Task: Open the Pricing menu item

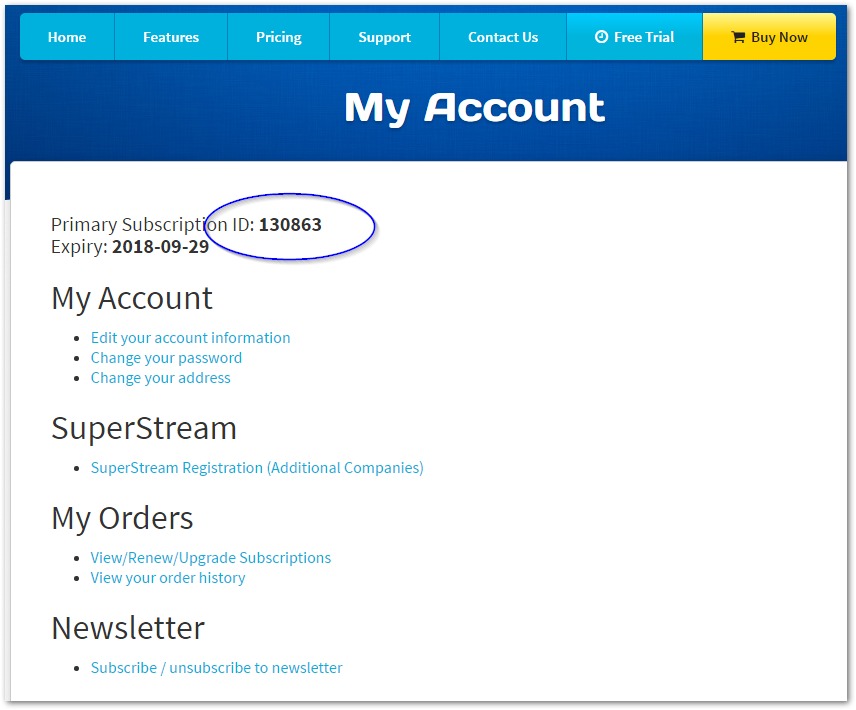Action: point(278,37)
